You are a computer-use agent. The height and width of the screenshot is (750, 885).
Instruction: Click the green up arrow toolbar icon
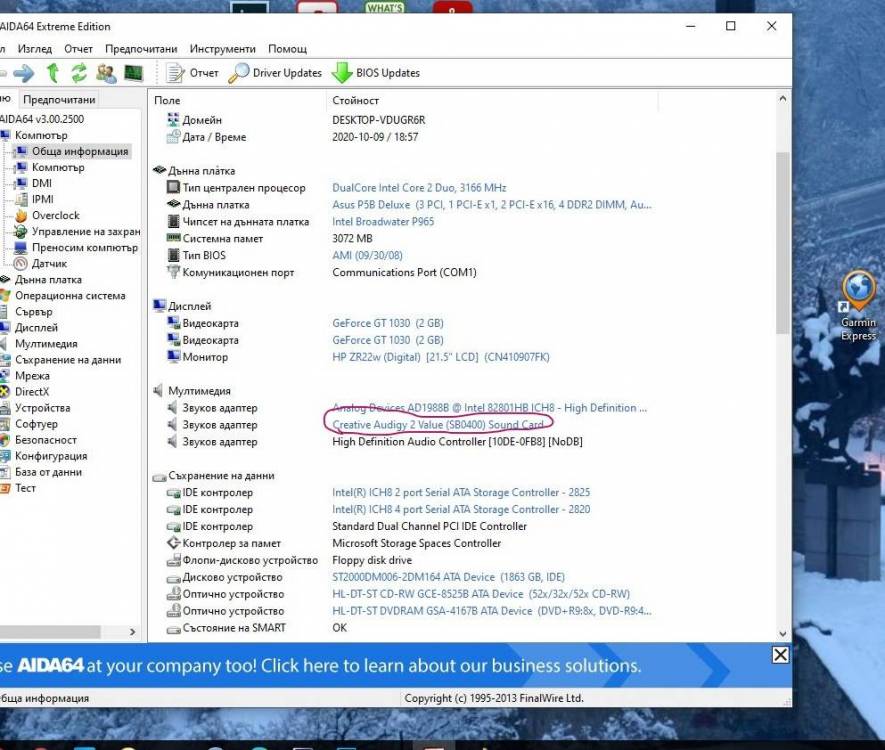[x=53, y=73]
